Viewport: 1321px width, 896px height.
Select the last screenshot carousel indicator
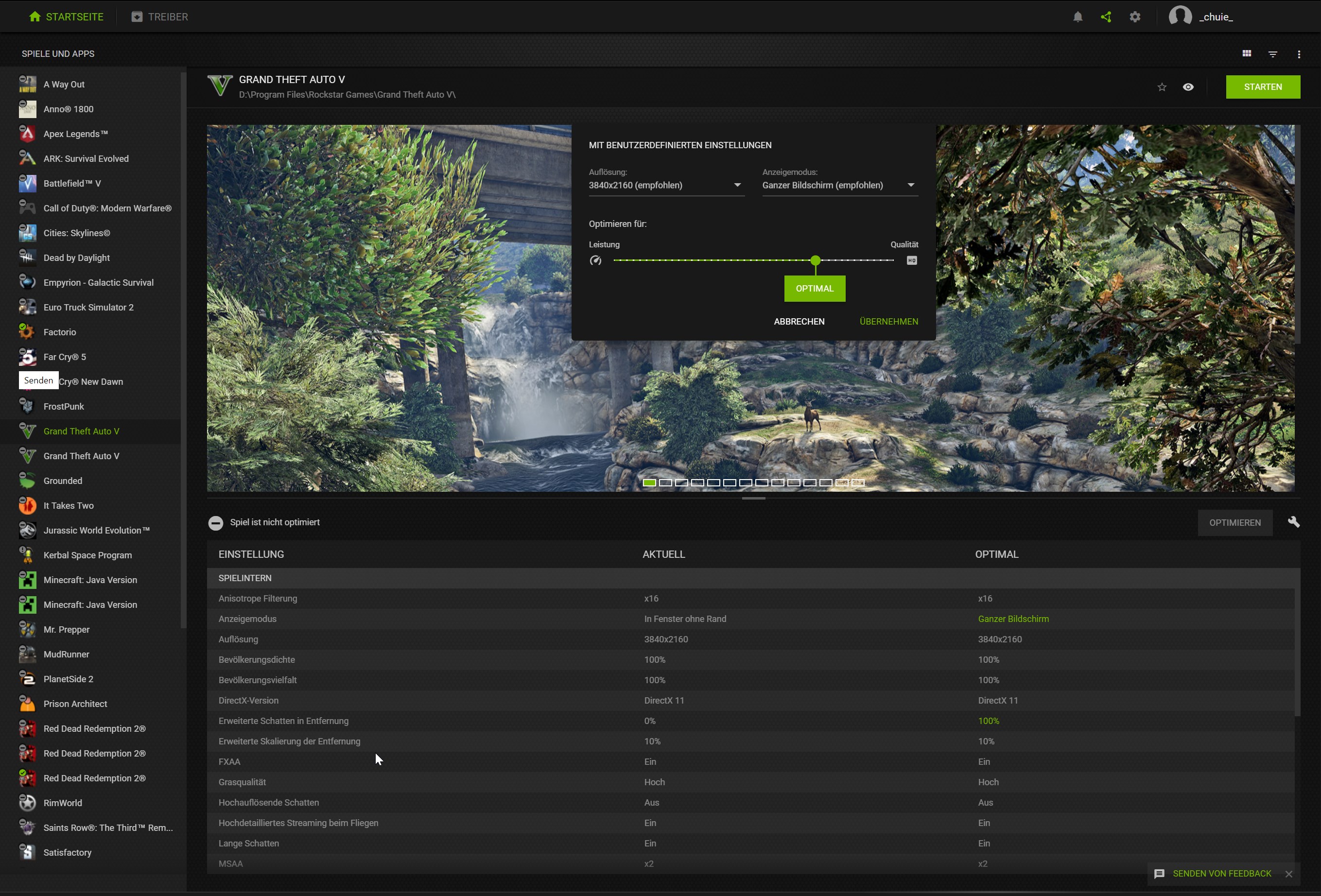point(858,482)
